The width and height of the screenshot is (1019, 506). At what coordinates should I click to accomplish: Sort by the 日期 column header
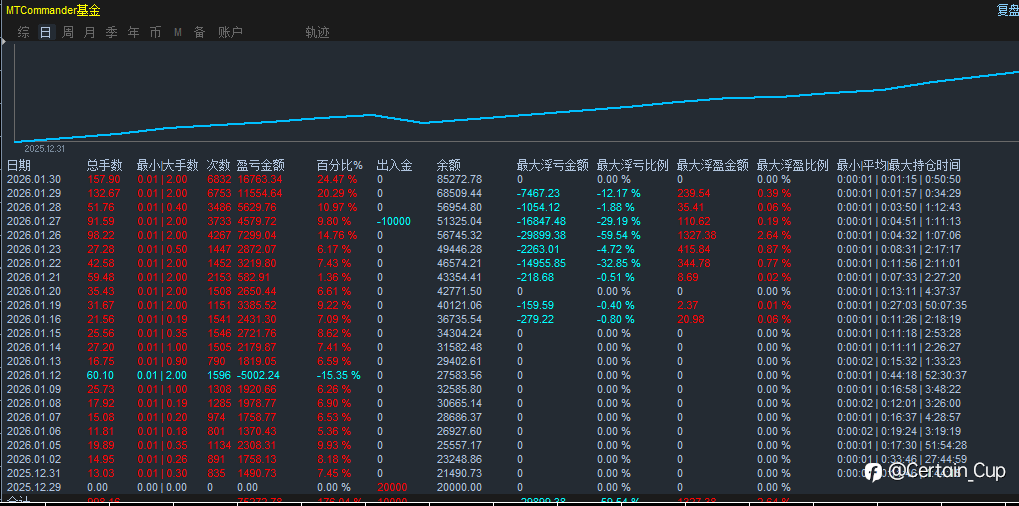tap(19, 166)
